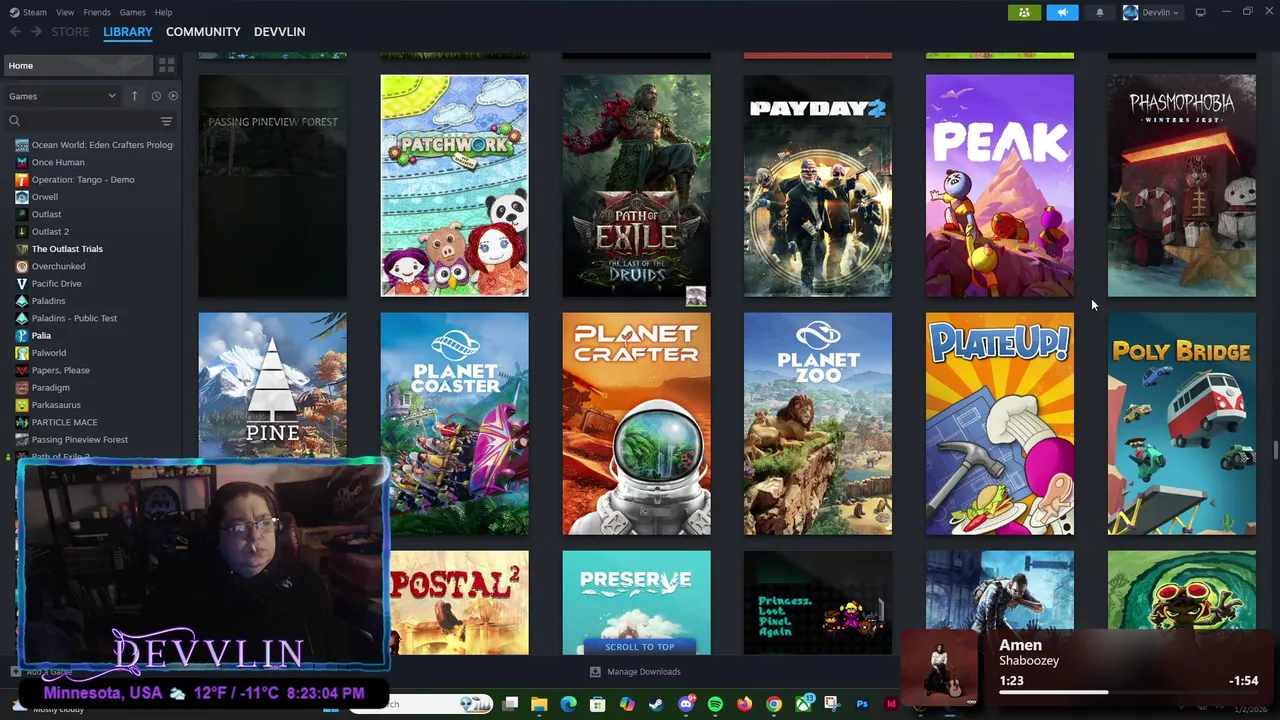Open the Postal 2 game cover
Screen dimensions: 1280x720
[459, 602]
